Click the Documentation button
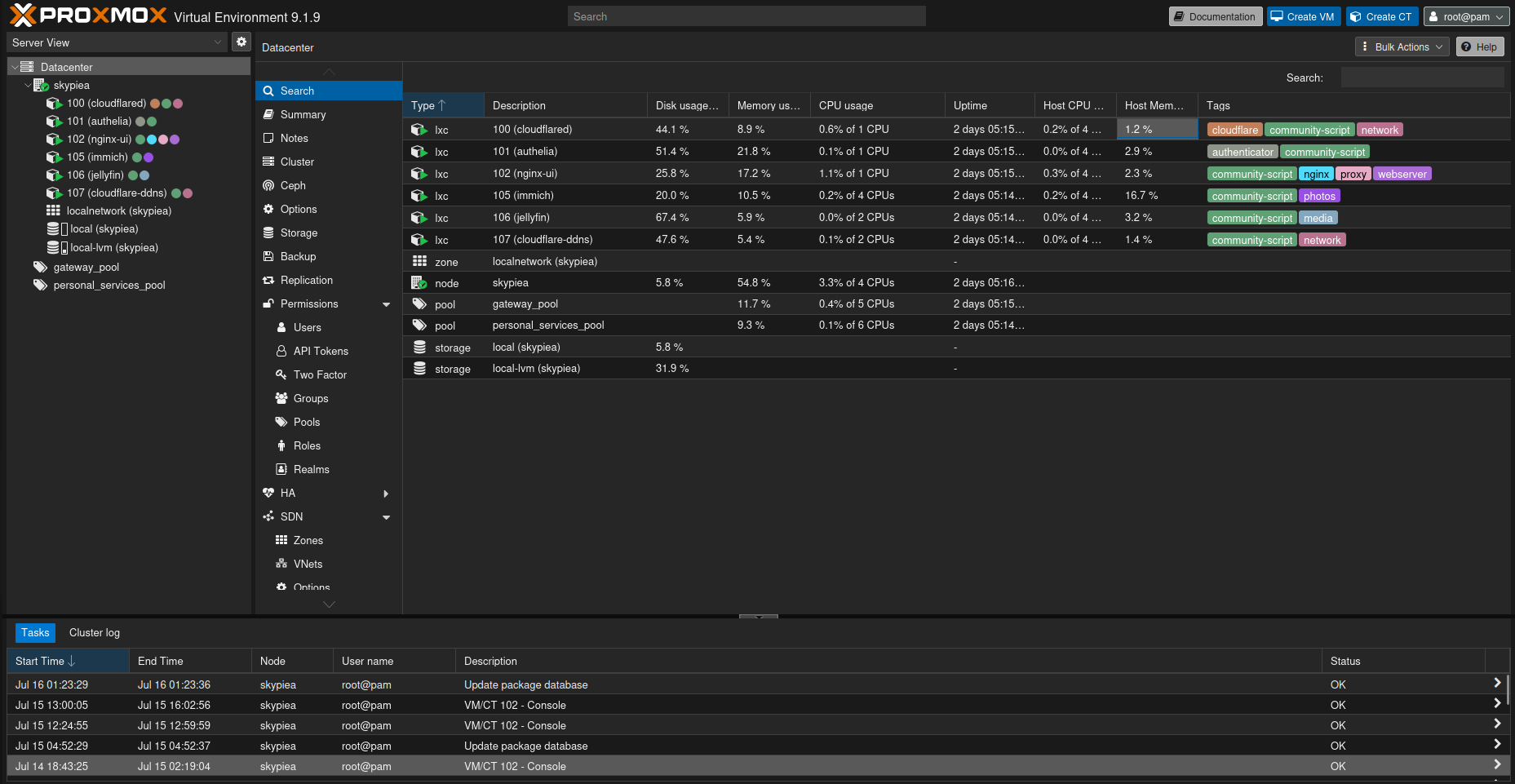This screenshot has height=784, width=1515. (x=1215, y=16)
